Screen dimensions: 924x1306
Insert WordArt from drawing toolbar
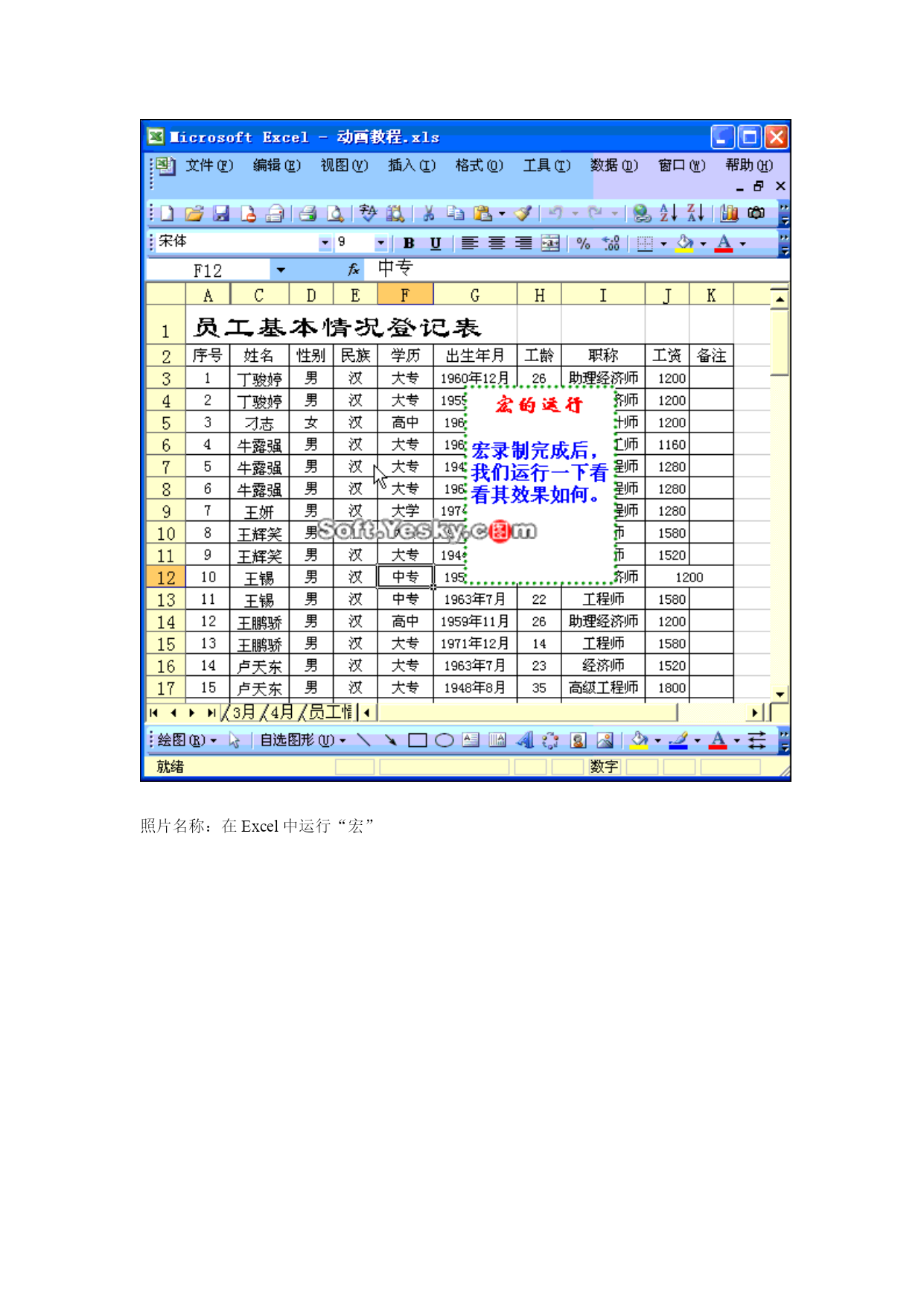tap(525, 740)
